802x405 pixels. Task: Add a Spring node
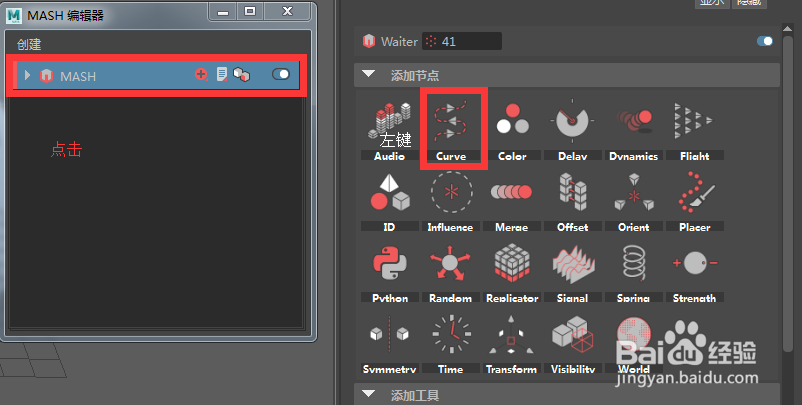pos(633,272)
